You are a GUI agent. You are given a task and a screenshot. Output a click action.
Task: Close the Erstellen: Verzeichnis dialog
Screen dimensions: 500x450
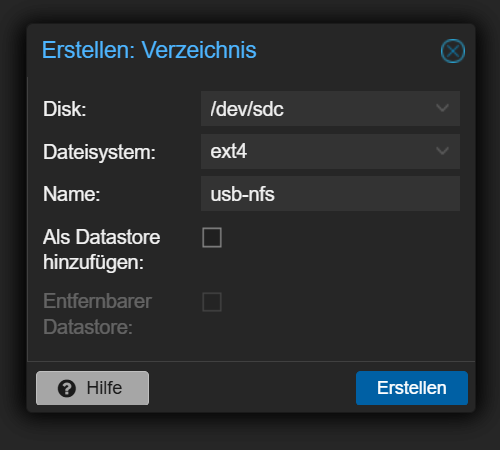pos(453,51)
